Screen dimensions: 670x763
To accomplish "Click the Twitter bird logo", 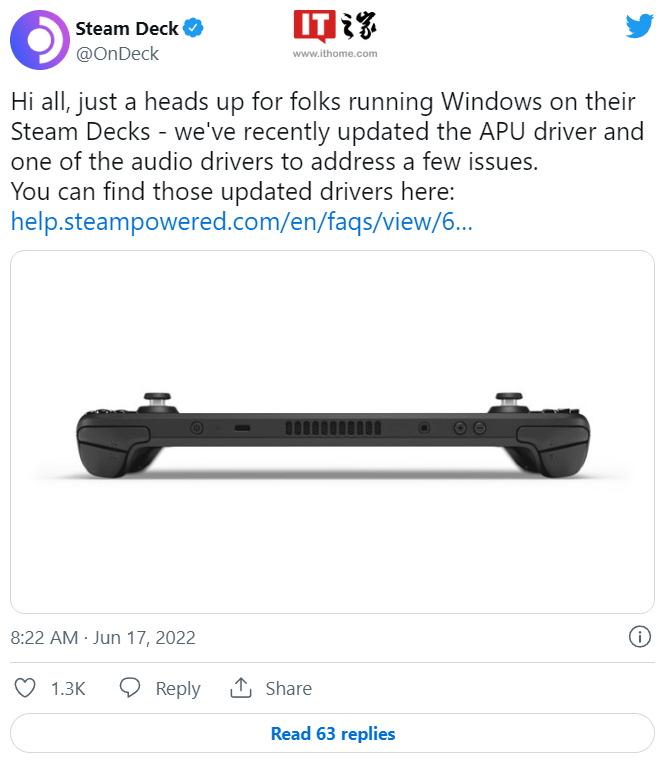I will (x=638, y=28).
